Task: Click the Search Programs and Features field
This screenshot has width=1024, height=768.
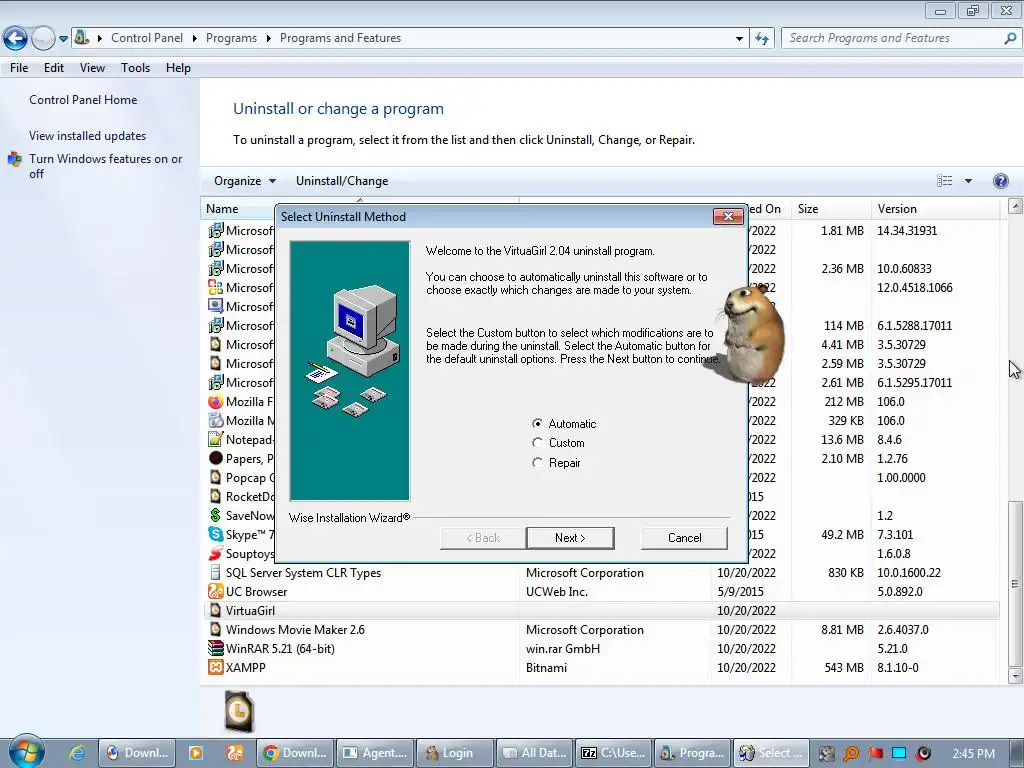Action: coord(891,38)
